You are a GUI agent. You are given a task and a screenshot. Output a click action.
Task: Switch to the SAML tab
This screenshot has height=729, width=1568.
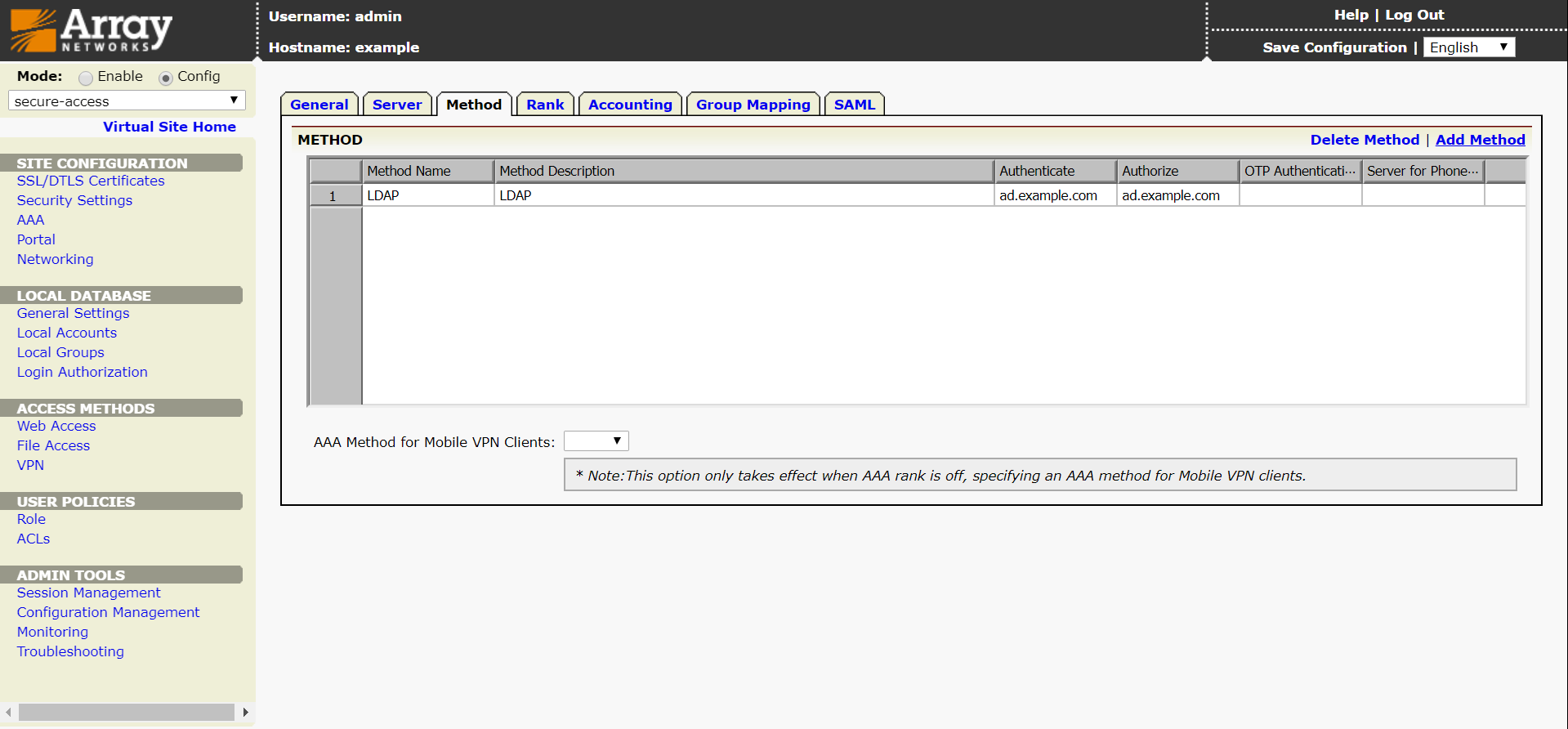point(854,105)
